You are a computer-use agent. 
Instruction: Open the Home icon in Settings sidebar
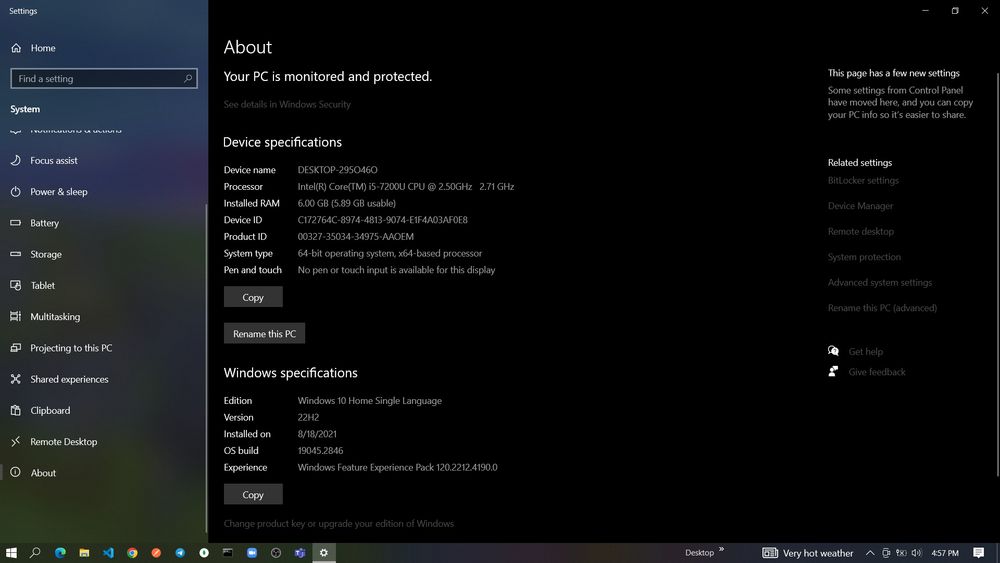point(17,48)
